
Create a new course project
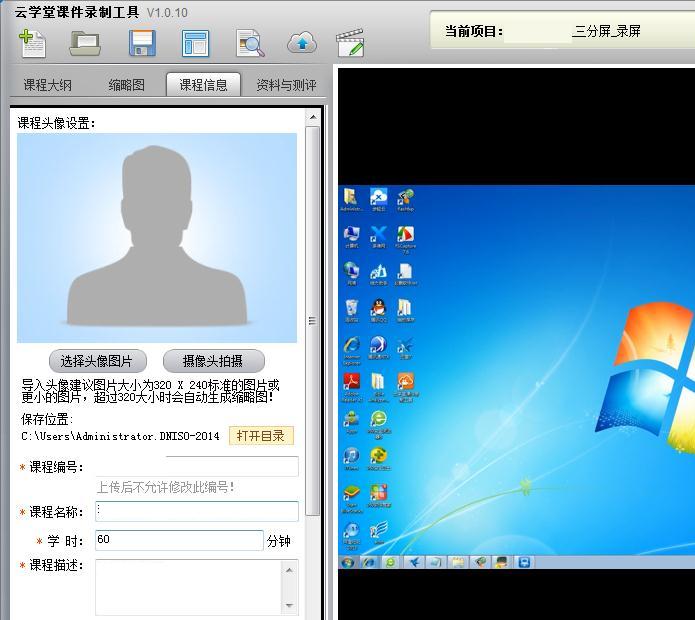[x=33, y=43]
